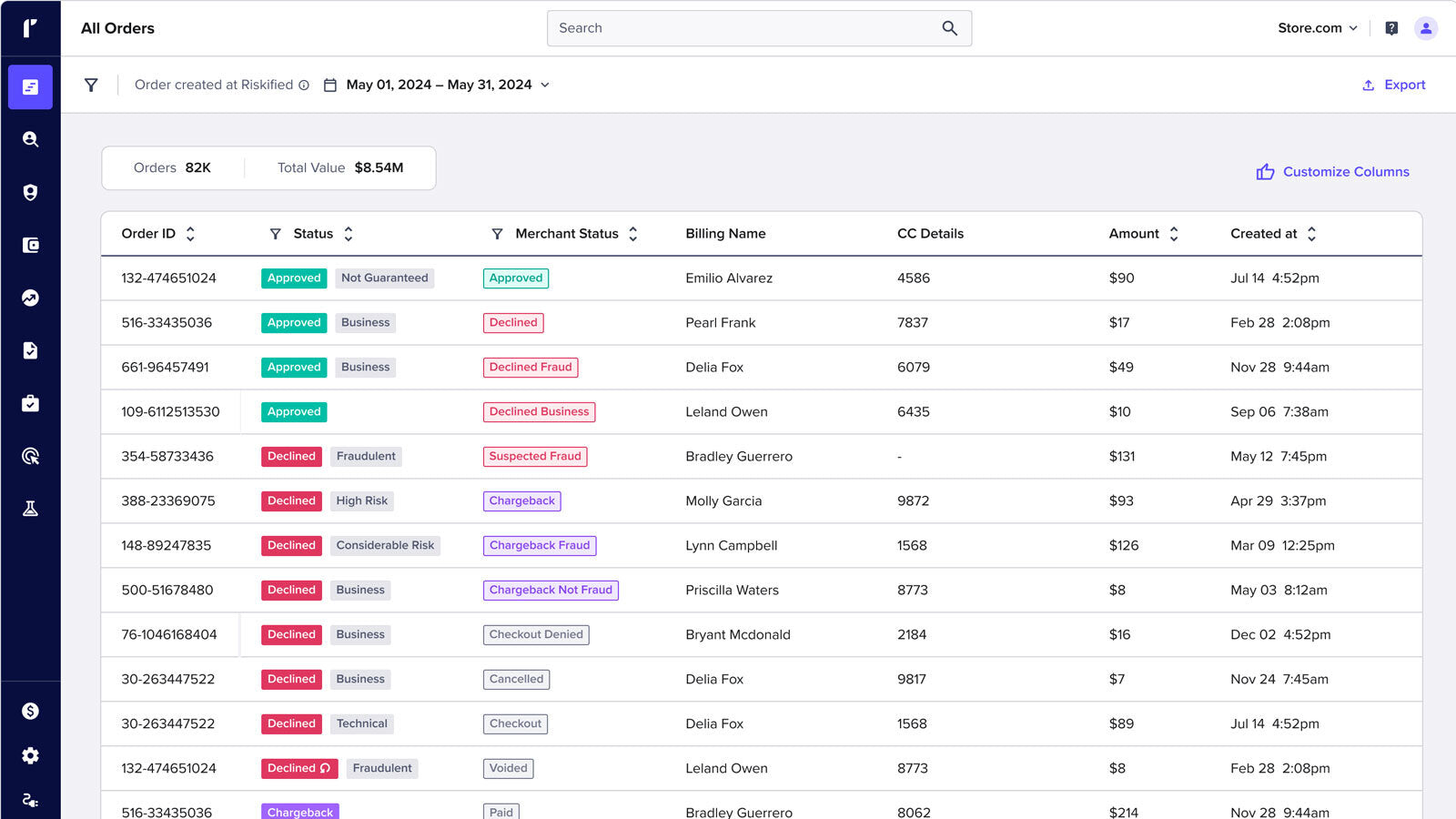Select the search magnifier icon in sidebar
The width and height of the screenshot is (1456, 819).
[x=30, y=139]
